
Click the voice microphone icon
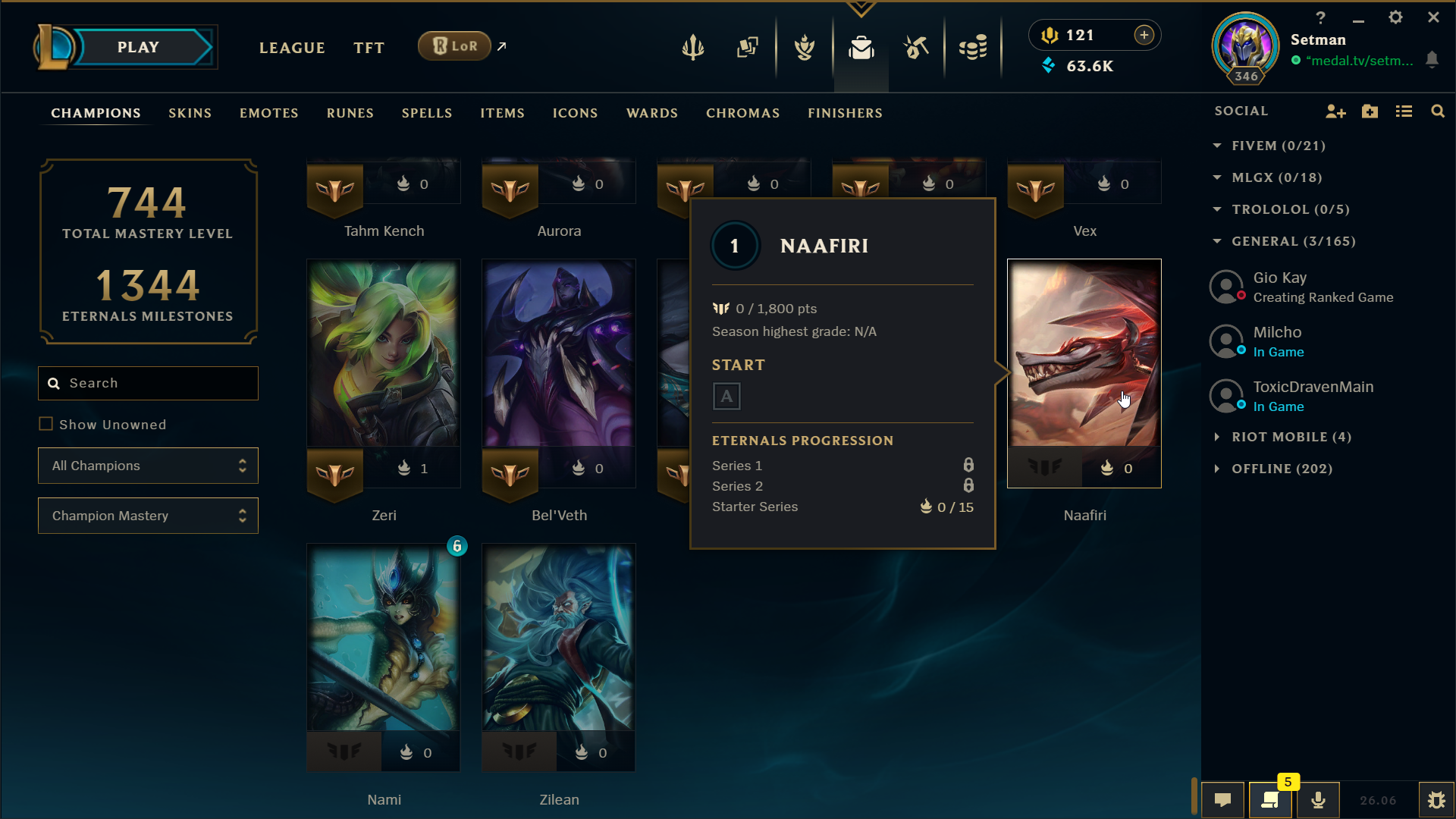(x=1318, y=800)
